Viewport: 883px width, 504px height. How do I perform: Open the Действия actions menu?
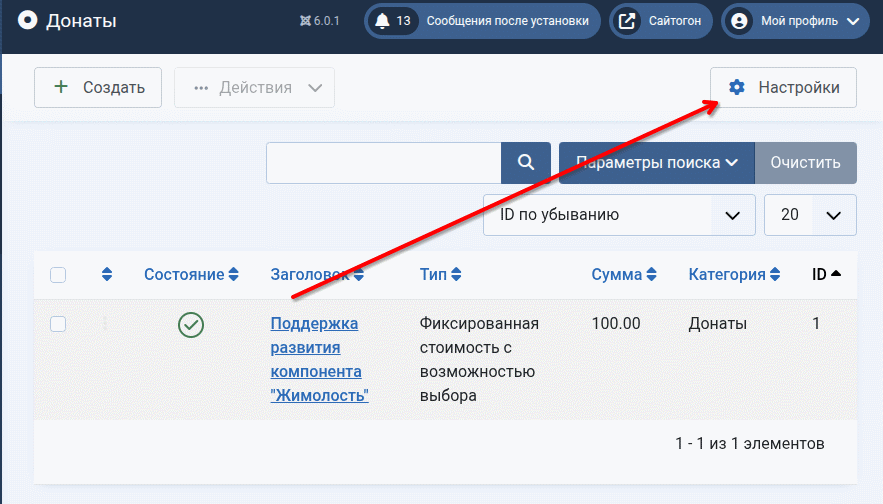pos(254,88)
